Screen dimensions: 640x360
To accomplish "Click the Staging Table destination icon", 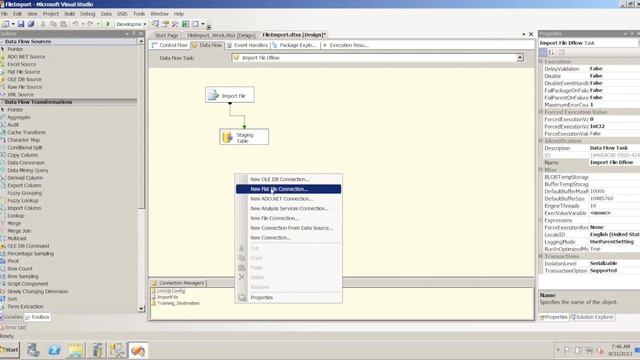I will [x=227, y=137].
